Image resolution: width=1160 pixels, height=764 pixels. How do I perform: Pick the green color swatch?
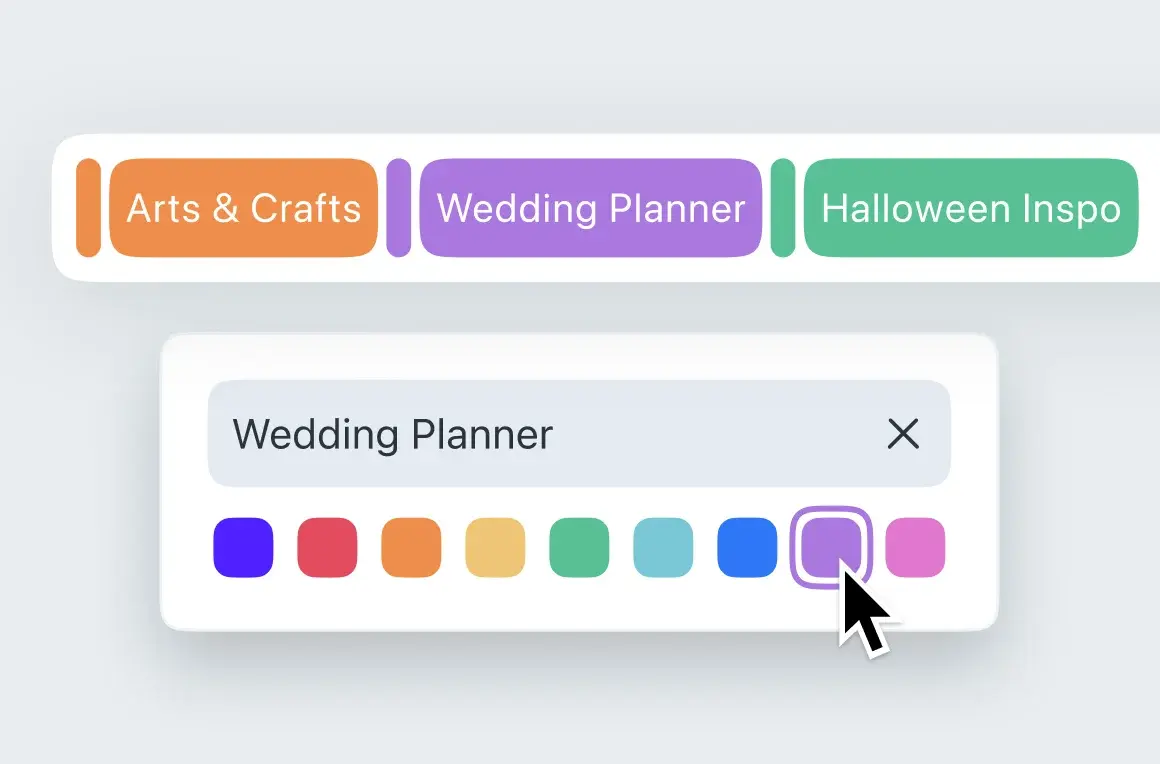pos(579,547)
